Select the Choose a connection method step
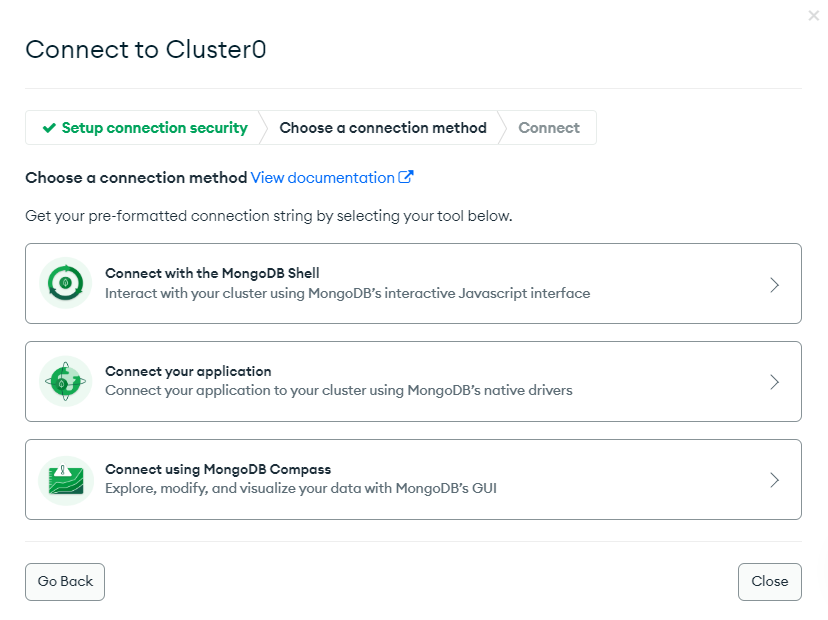Image resolution: width=828 pixels, height=620 pixels. 383,128
